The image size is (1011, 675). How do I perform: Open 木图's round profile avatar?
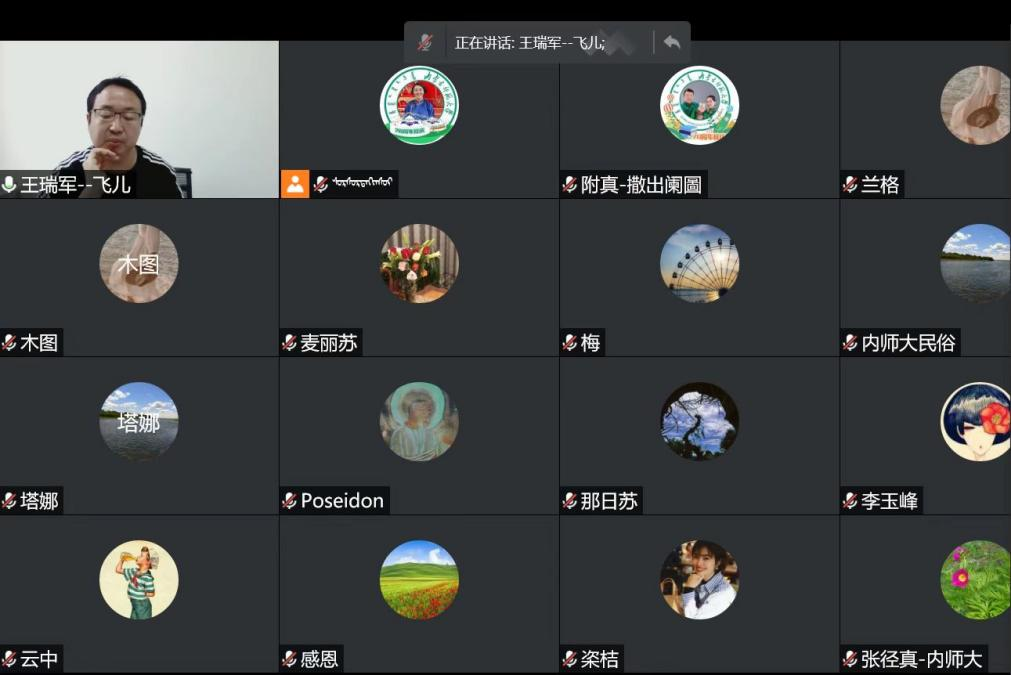[x=139, y=263]
